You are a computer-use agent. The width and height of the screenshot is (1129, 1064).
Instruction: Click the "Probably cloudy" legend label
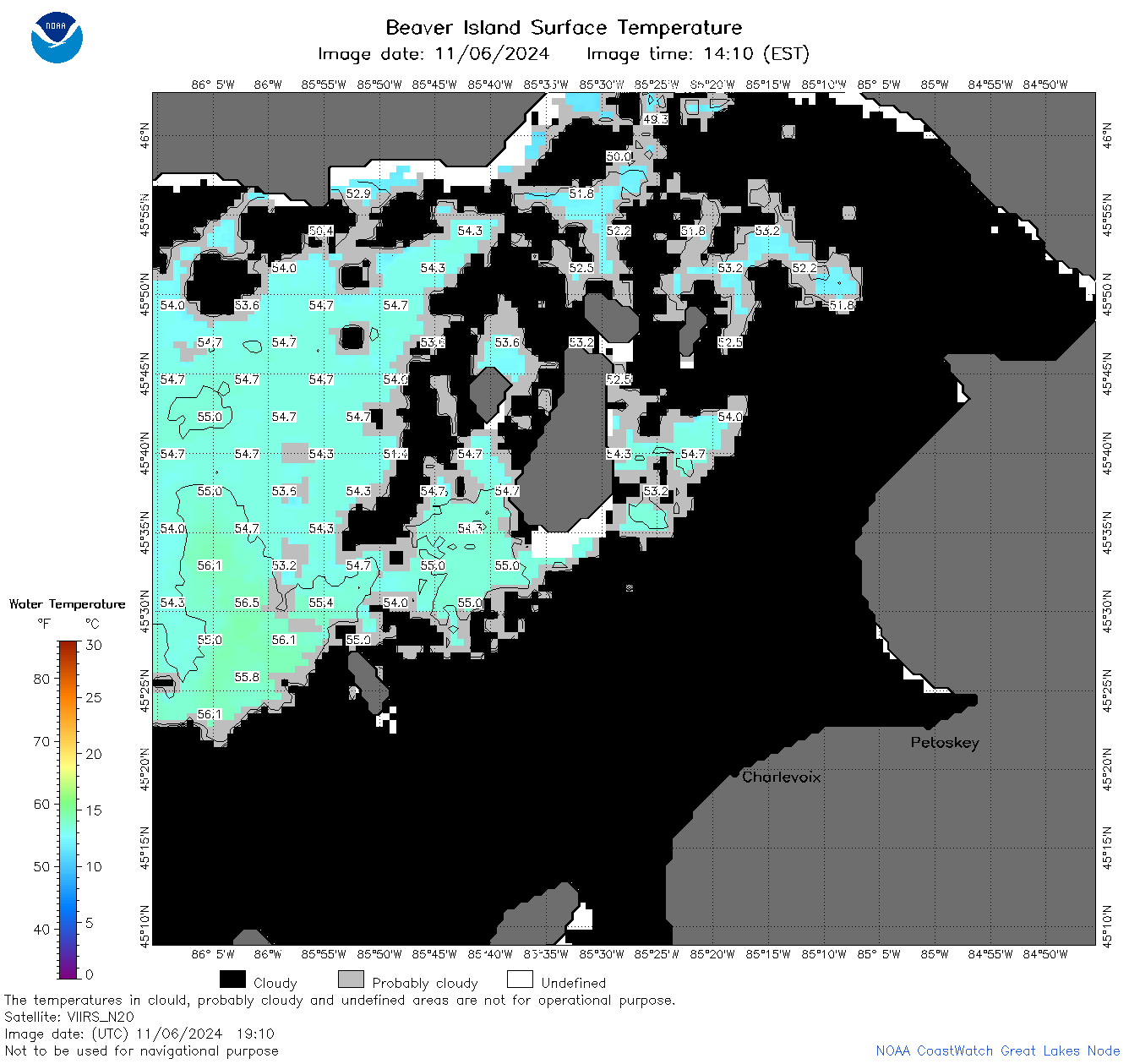(425, 983)
